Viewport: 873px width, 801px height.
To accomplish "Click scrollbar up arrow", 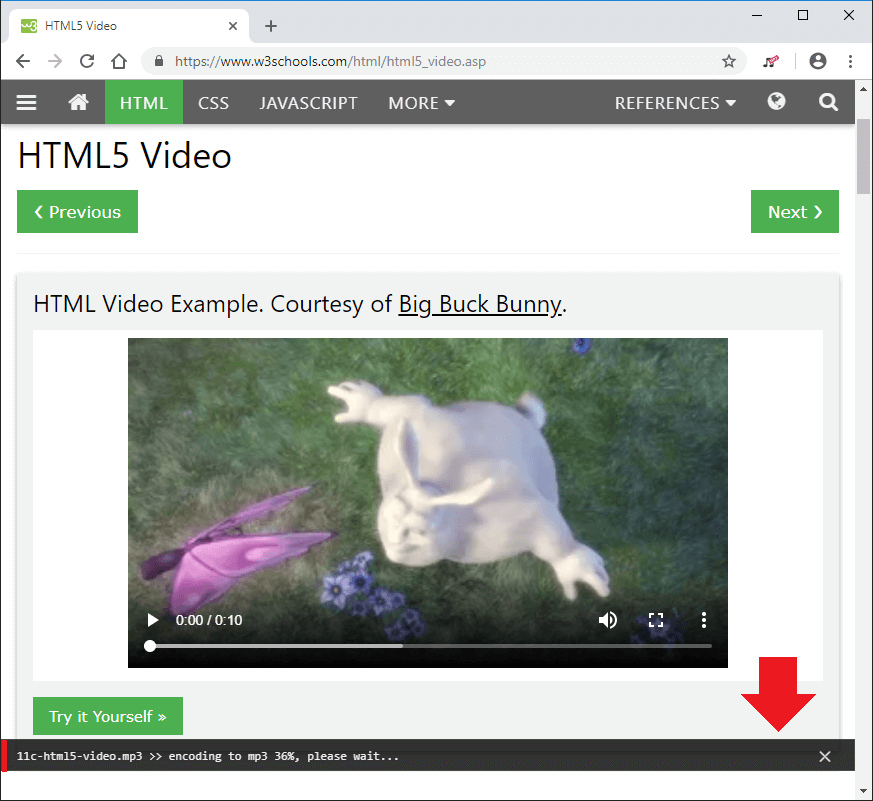I will point(864,89).
